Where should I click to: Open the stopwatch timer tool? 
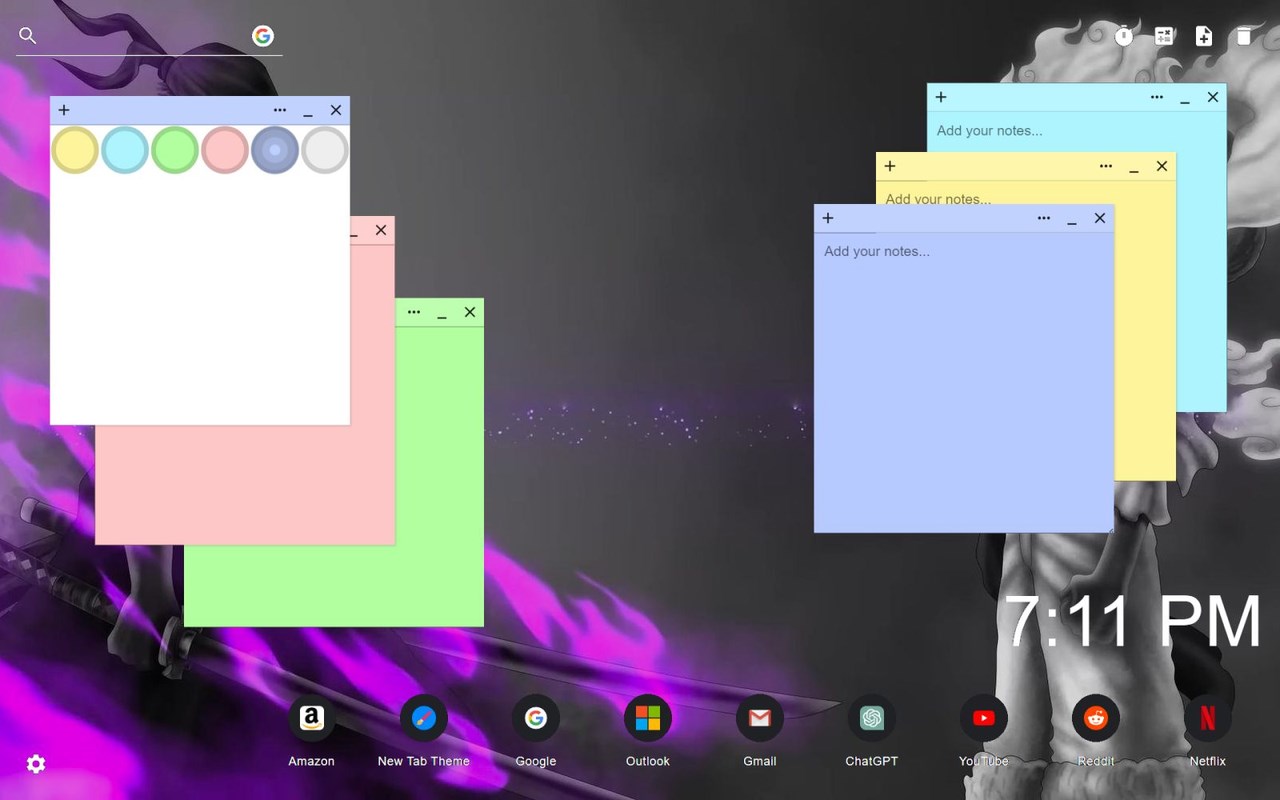tap(1124, 36)
